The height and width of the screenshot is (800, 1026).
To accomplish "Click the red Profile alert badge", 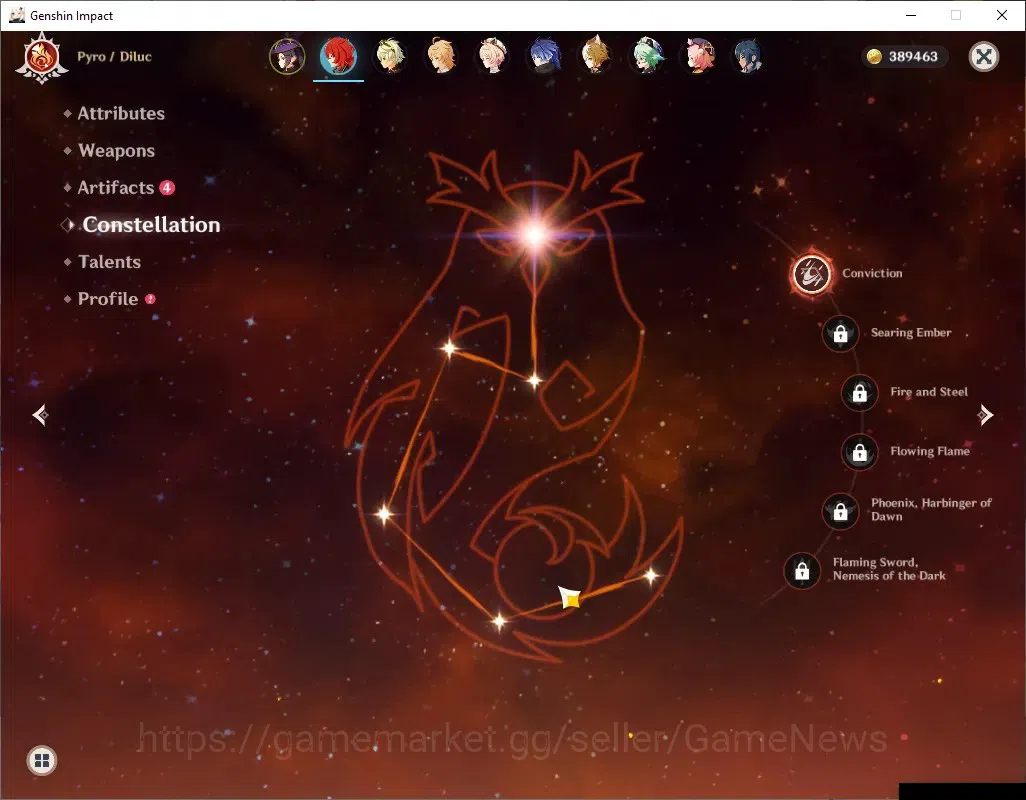I will pos(150,299).
